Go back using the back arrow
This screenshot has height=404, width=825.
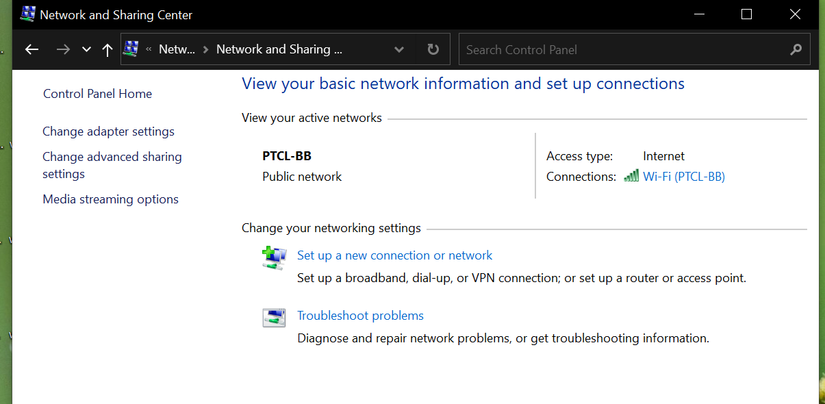(x=32, y=49)
